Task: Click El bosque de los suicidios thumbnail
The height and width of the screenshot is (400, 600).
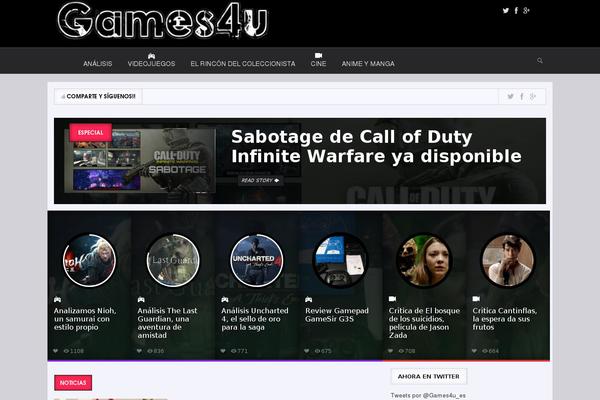Action: coord(424,260)
